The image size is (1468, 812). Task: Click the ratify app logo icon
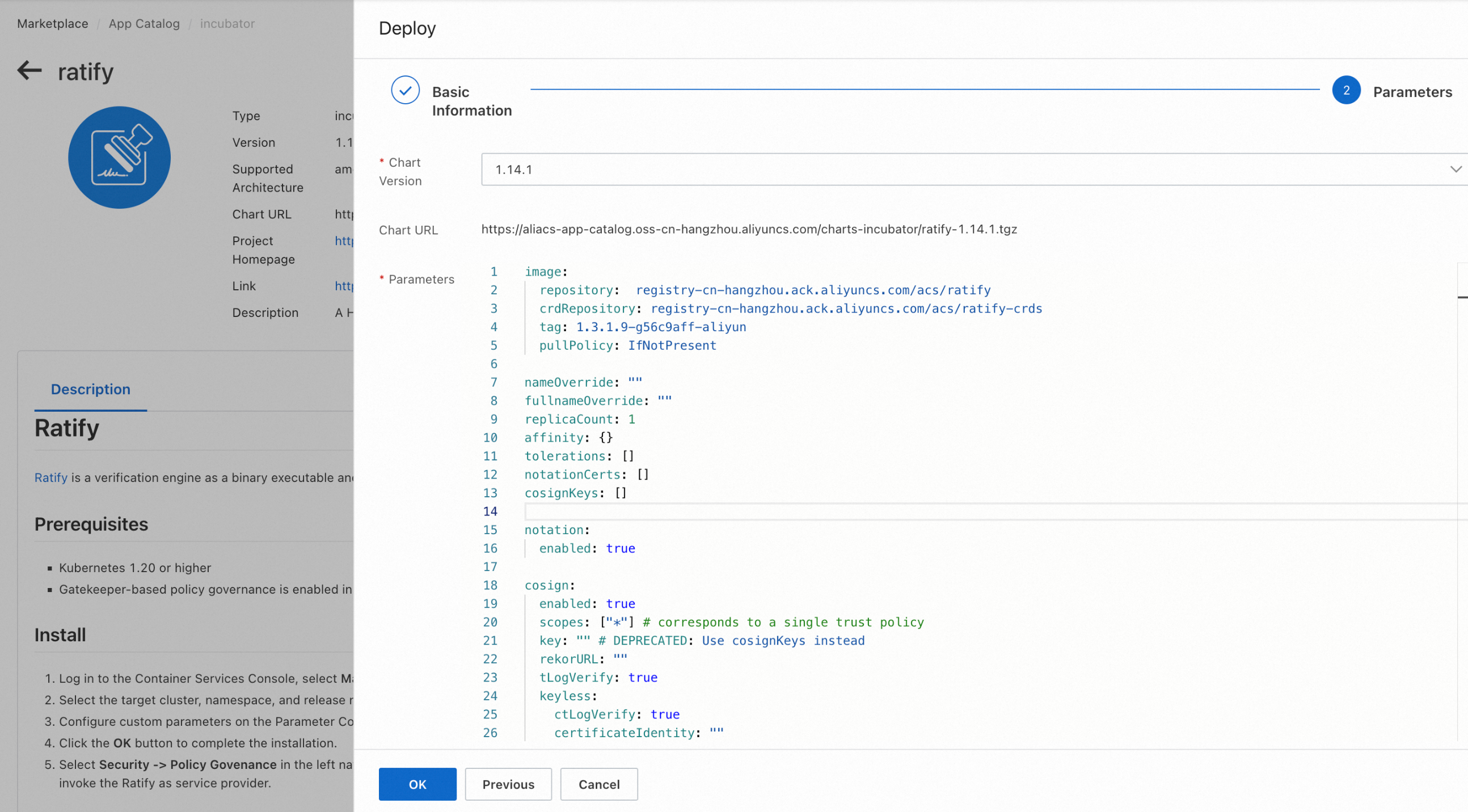(119, 157)
